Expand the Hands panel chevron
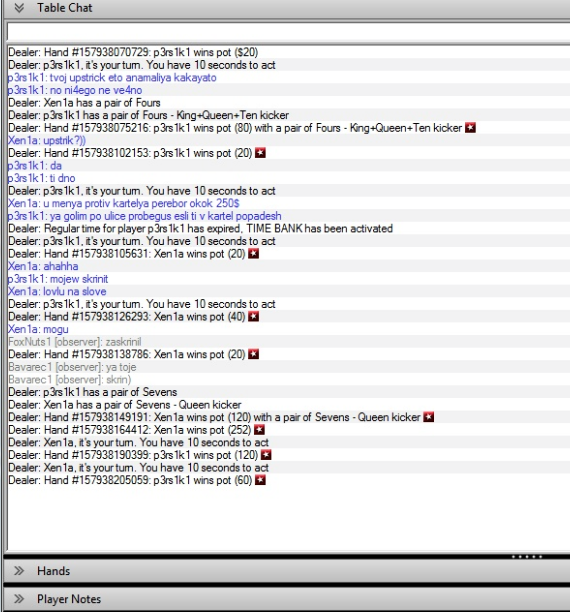 [x=19, y=571]
